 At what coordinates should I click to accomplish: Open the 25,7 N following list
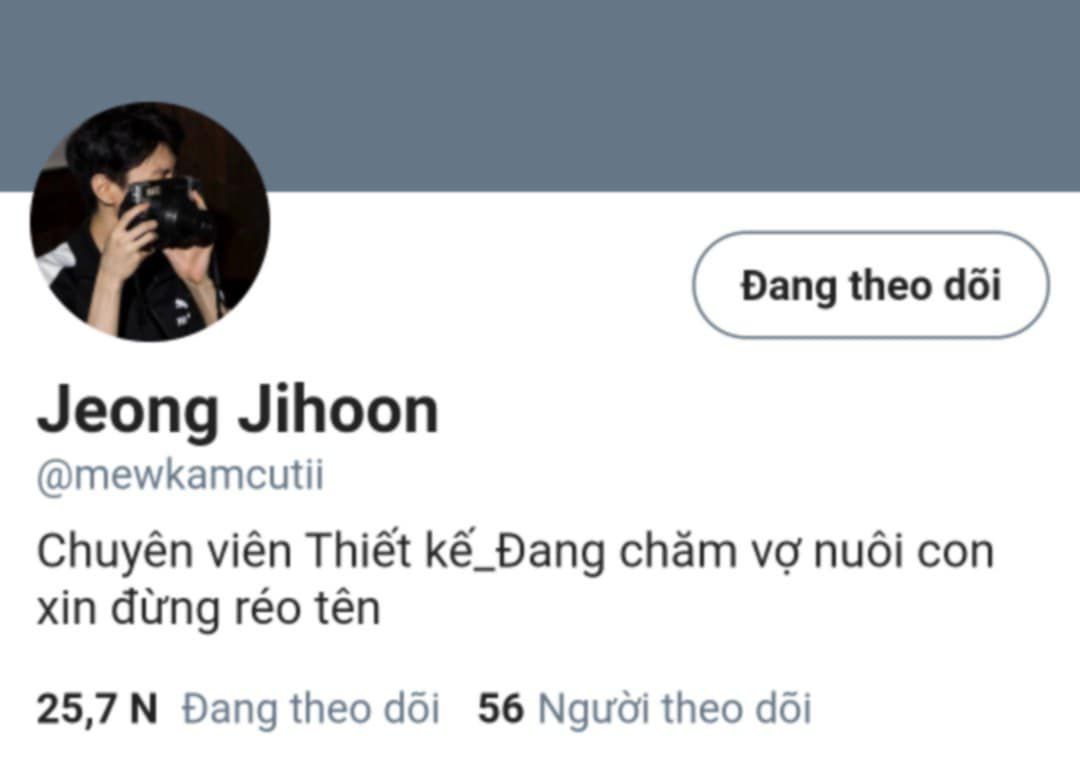238,708
